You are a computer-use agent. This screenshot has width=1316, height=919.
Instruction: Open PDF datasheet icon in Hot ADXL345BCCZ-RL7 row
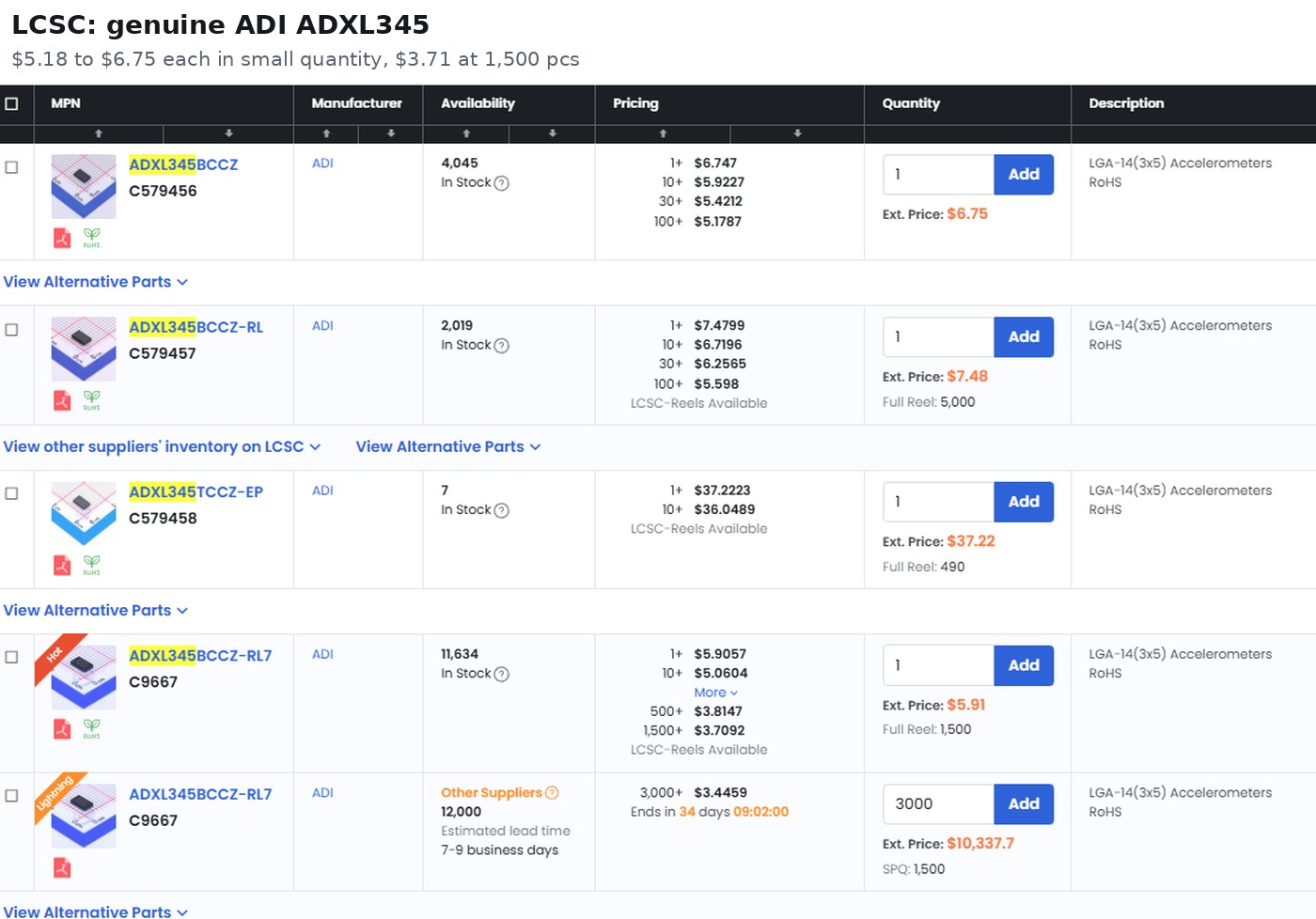(x=62, y=728)
